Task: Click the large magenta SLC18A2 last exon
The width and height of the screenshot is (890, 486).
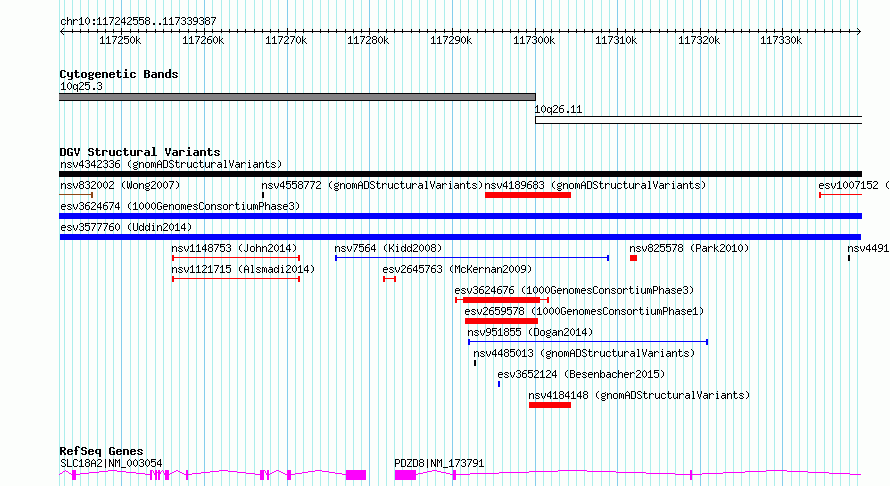Action: tap(356, 475)
